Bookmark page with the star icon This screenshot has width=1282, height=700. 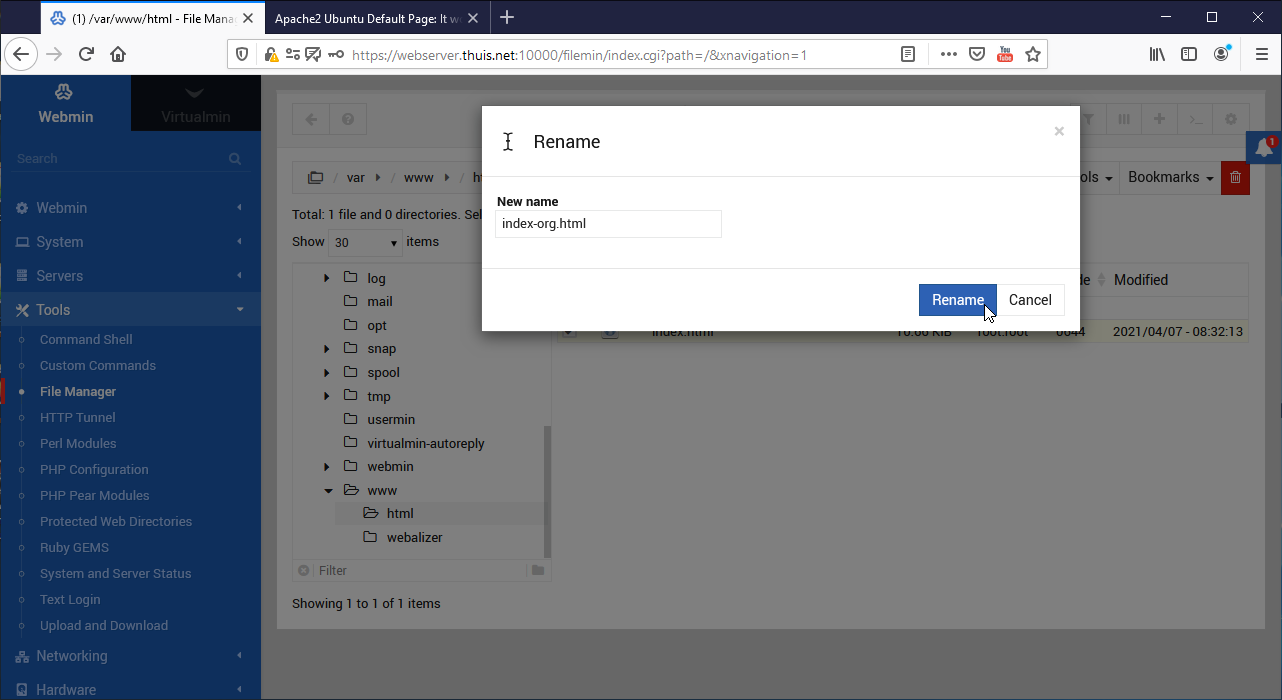pyautogui.click(x=1033, y=55)
